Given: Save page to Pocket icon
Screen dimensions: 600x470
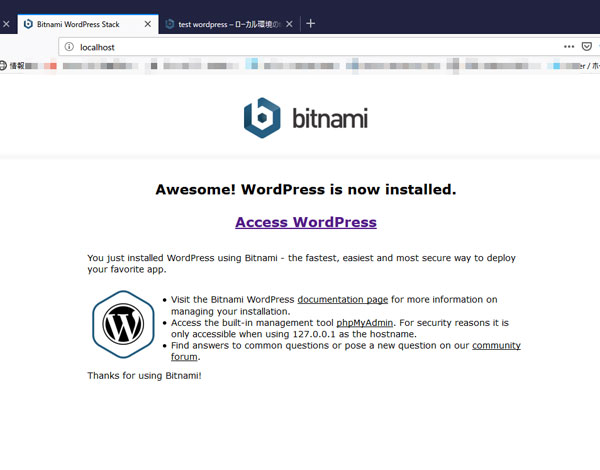Looking at the screenshot, I should pyautogui.click(x=587, y=47).
